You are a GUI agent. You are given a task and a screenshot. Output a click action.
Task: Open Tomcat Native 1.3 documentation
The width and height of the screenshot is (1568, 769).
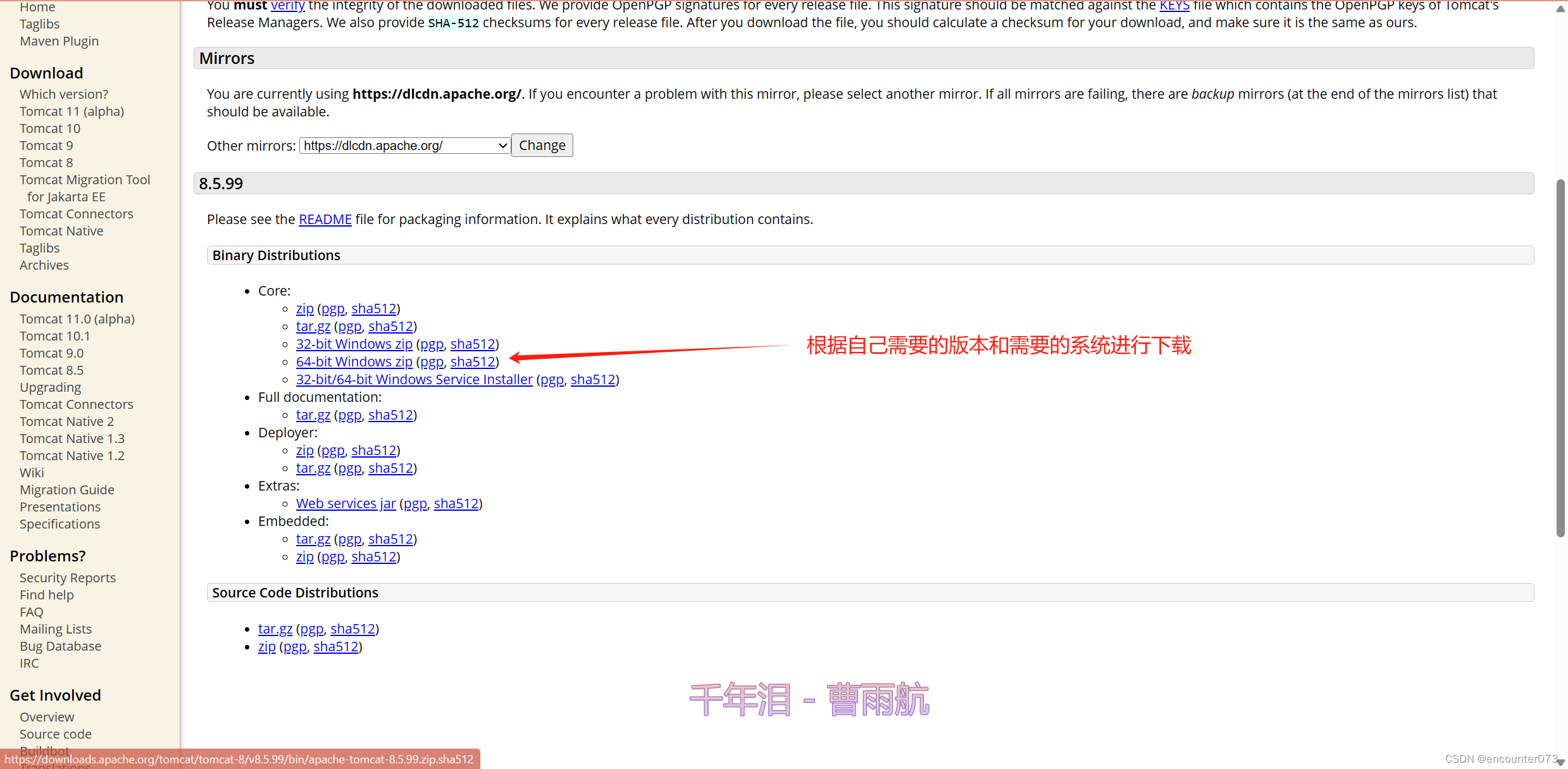pyautogui.click(x=72, y=439)
